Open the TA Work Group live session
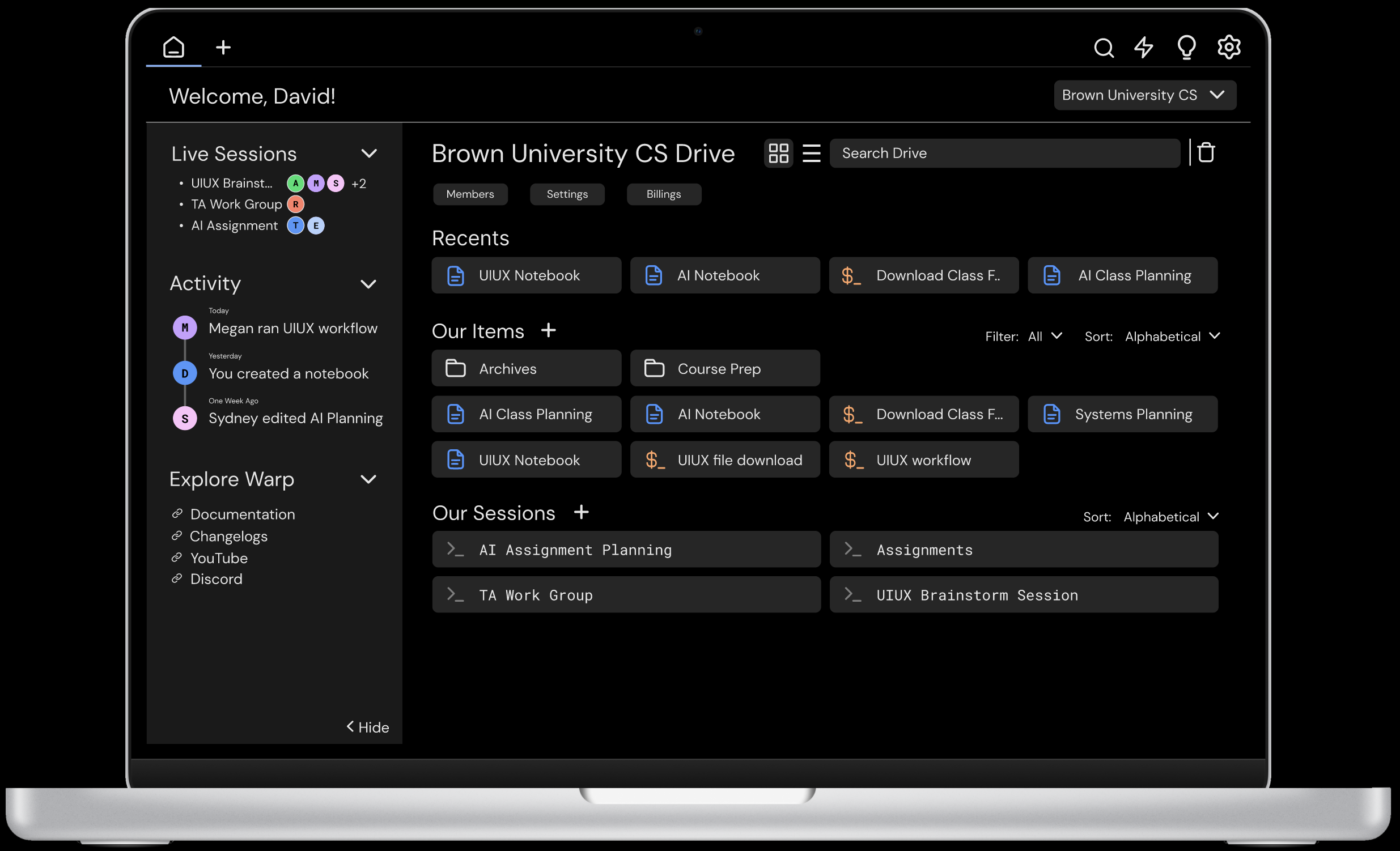This screenshot has width=1400, height=851. click(236, 204)
